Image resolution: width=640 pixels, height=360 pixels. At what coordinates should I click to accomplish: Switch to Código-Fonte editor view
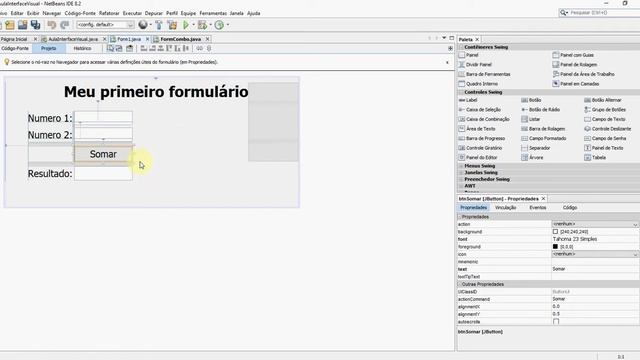pyautogui.click(x=15, y=48)
